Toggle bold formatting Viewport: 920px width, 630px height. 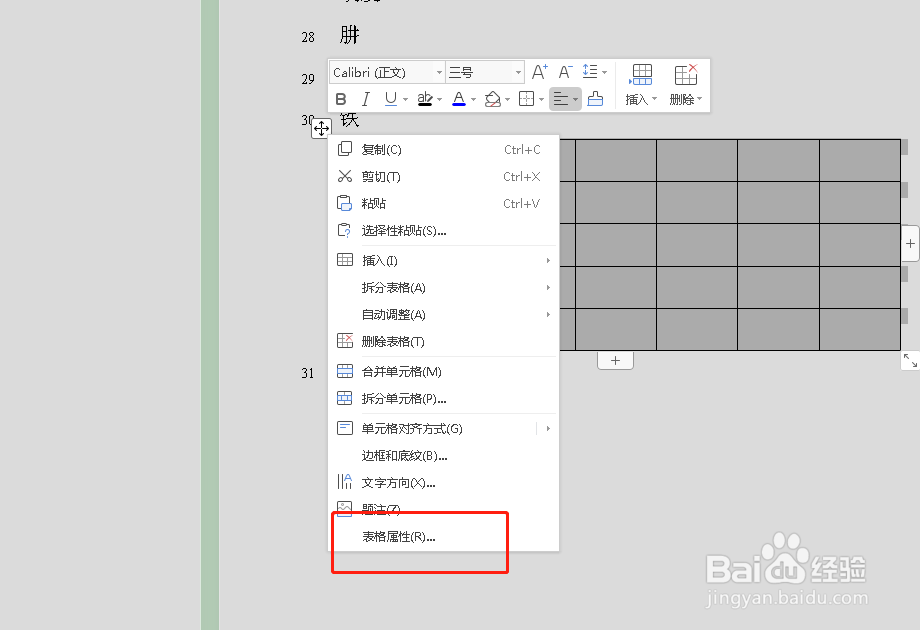[x=341, y=98]
